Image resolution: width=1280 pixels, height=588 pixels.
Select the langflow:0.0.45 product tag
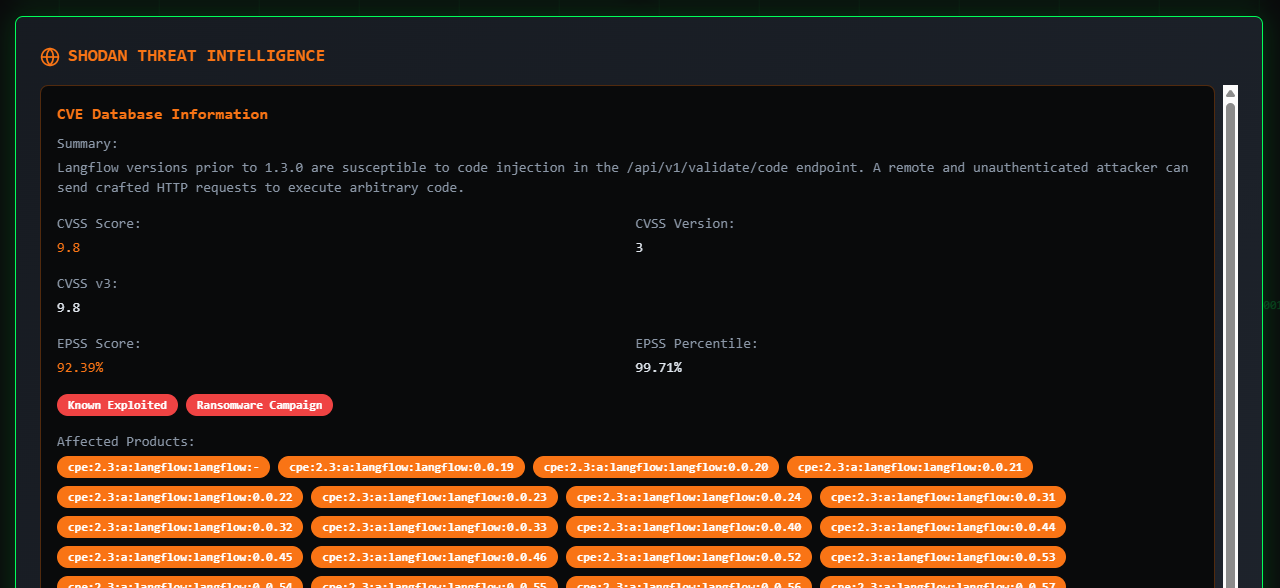click(x=180, y=557)
